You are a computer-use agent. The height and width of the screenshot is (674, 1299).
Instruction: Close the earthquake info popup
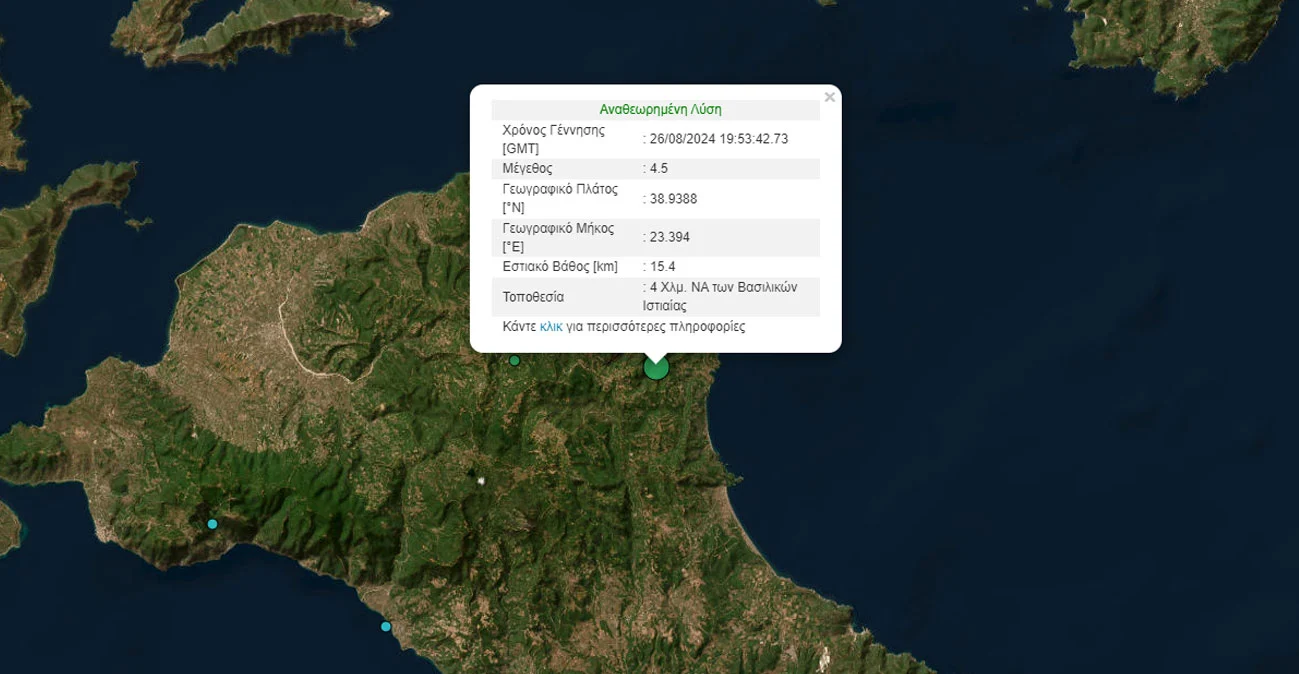coord(829,97)
